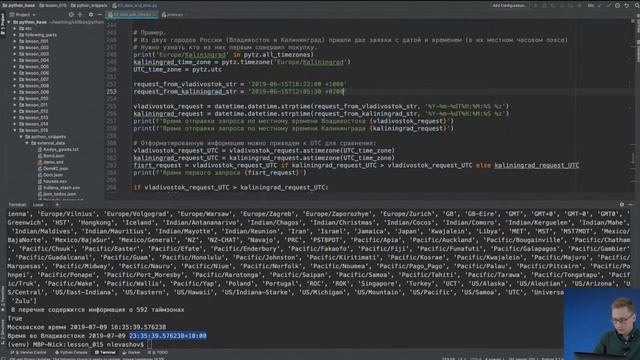Viewport: 640px width, 360px height.
Task: Expand the lesson_012 folder
Action: [15, 111]
